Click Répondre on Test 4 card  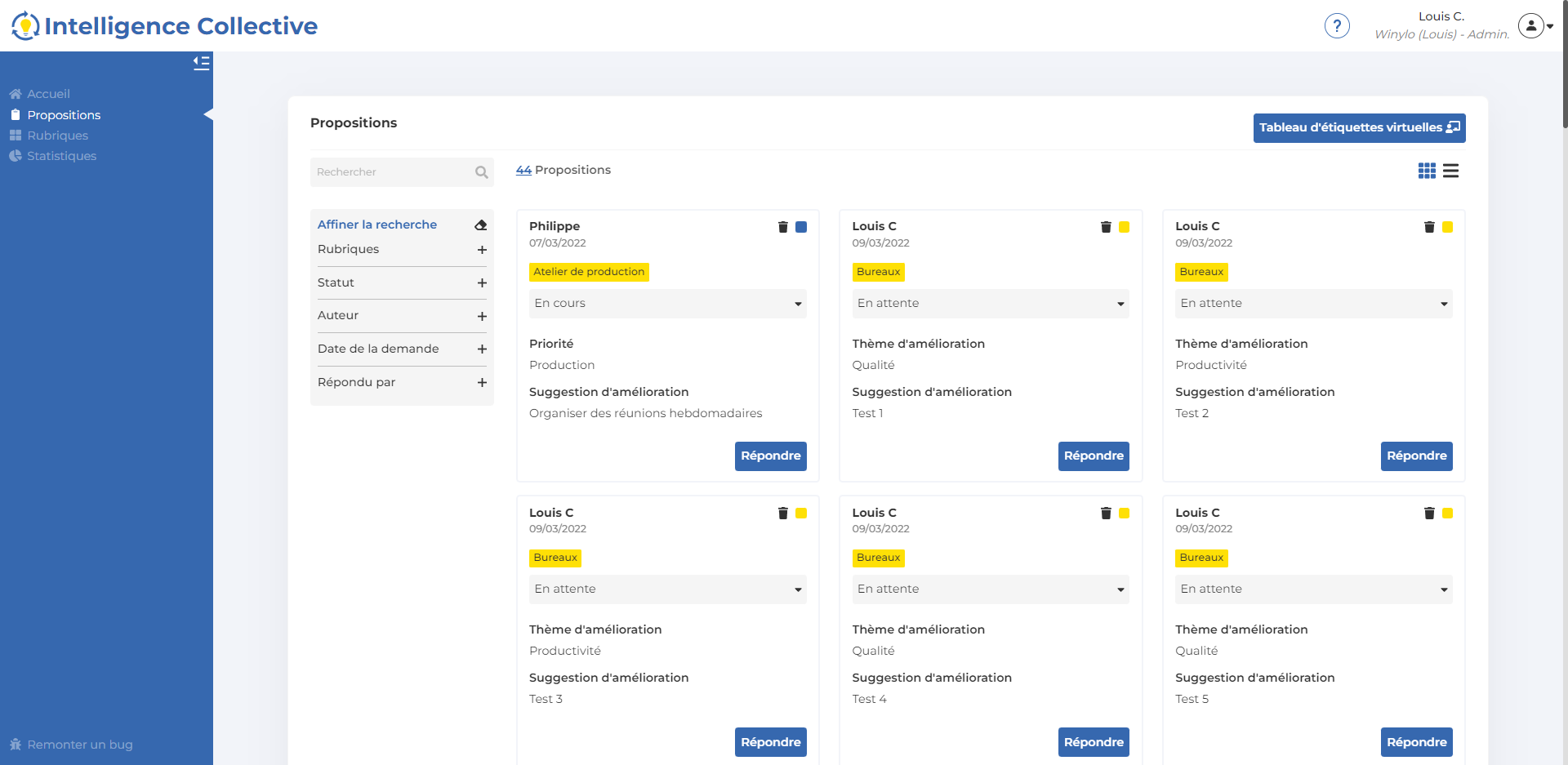(x=1094, y=742)
